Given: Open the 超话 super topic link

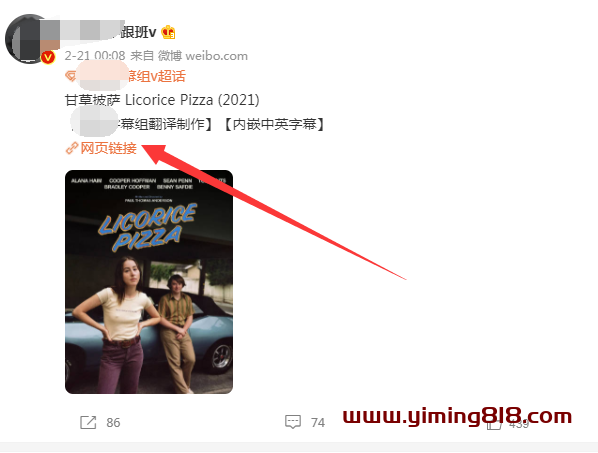Looking at the screenshot, I should pos(131,76).
